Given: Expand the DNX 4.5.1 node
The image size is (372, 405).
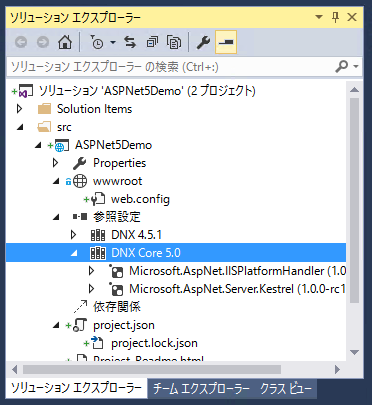Looking at the screenshot, I should (74, 235).
